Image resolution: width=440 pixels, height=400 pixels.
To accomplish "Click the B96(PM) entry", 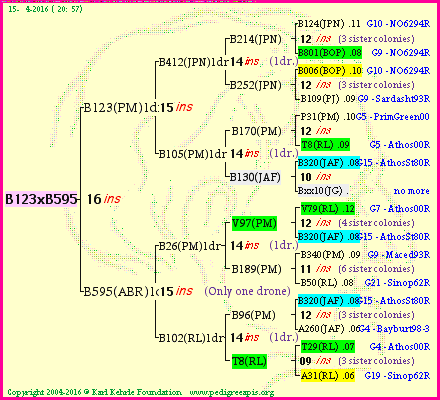I will pos(253,315).
